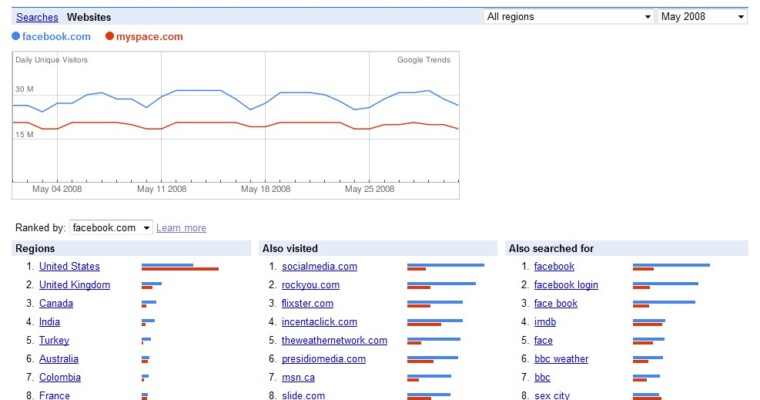This screenshot has width=760, height=400.
Task: Open the France region link
Action: click(x=54, y=395)
